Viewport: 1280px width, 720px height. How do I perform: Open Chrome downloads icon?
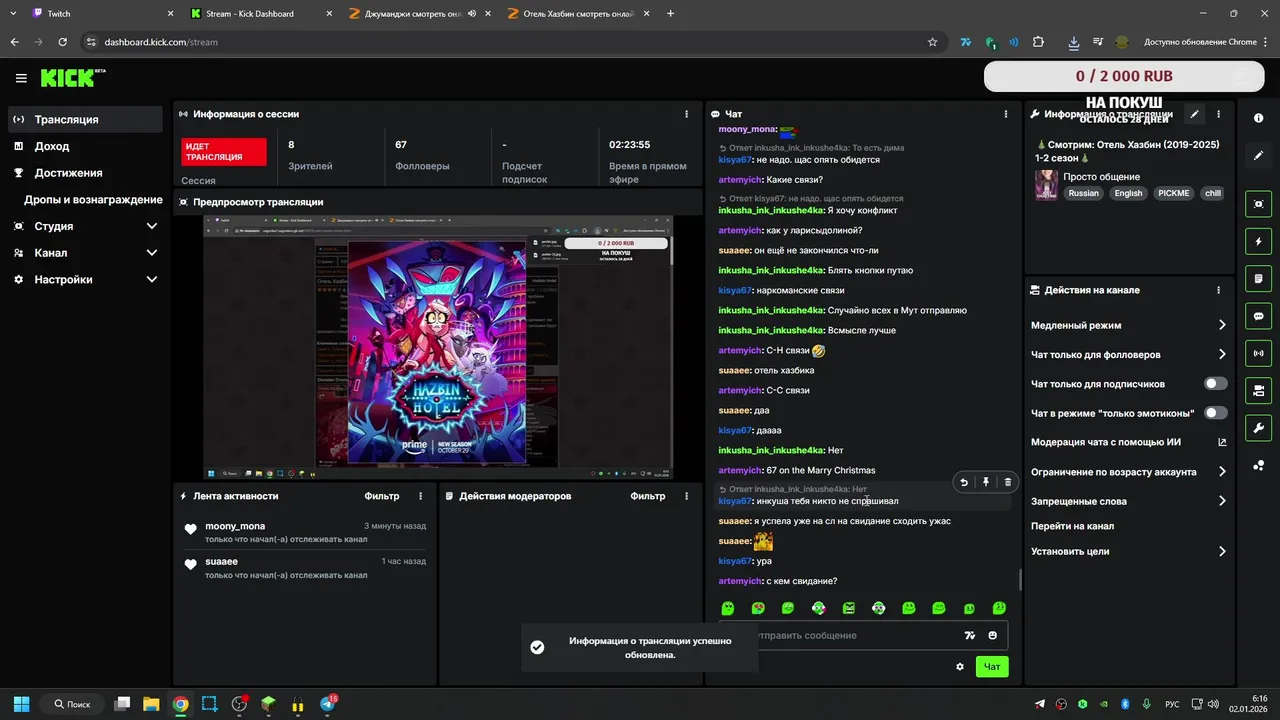point(1073,42)
